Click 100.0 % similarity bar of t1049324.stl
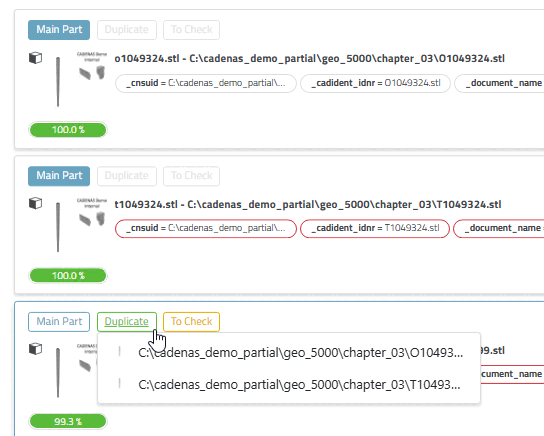544x436 pixels. click(68, 276)
